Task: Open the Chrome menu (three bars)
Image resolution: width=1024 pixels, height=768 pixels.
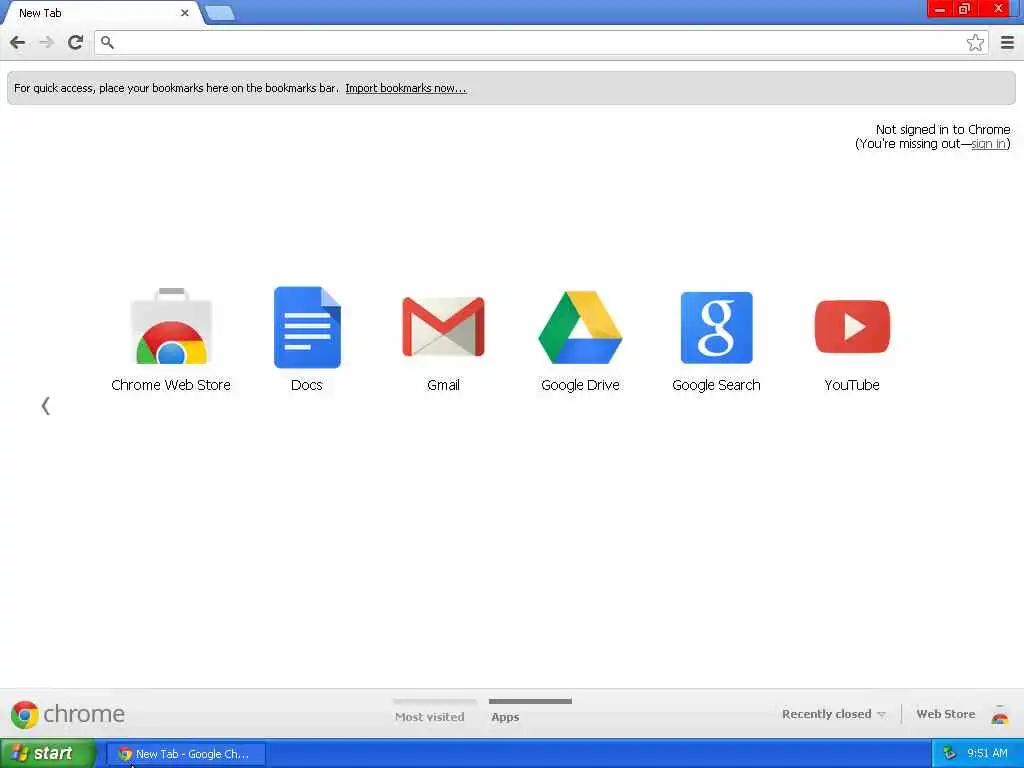Action: click(x=1008, y=42)
